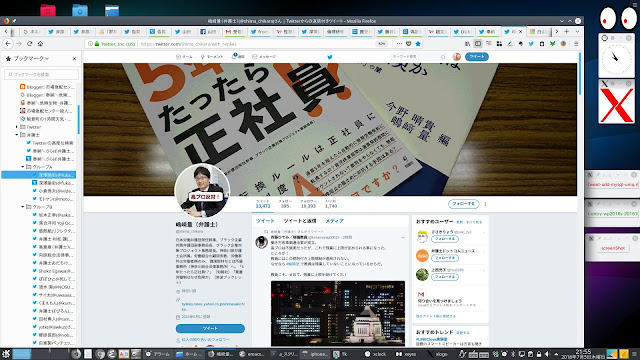Select the ツイート timeline tab
Image resolution: width=640 pixels, height=360 pixels.
pyautogui.click(x=265, y=221)
